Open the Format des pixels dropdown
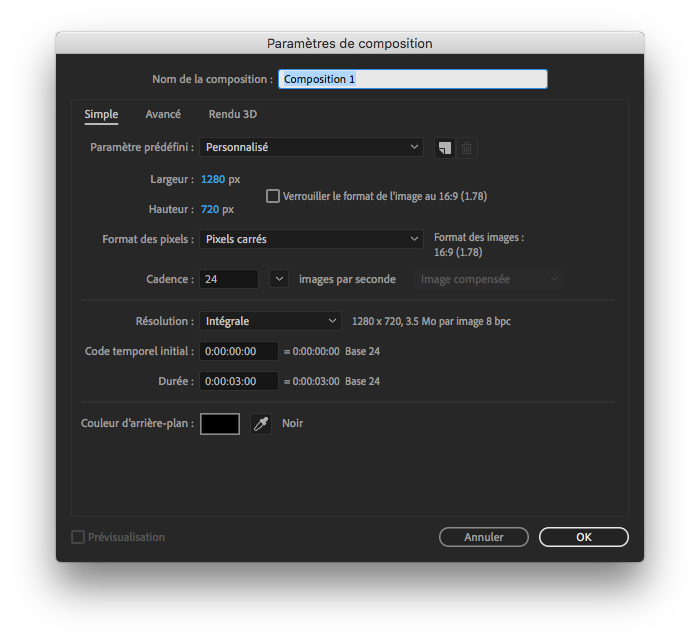This screenshot has height=642, width=700. (x=311, y=239)
